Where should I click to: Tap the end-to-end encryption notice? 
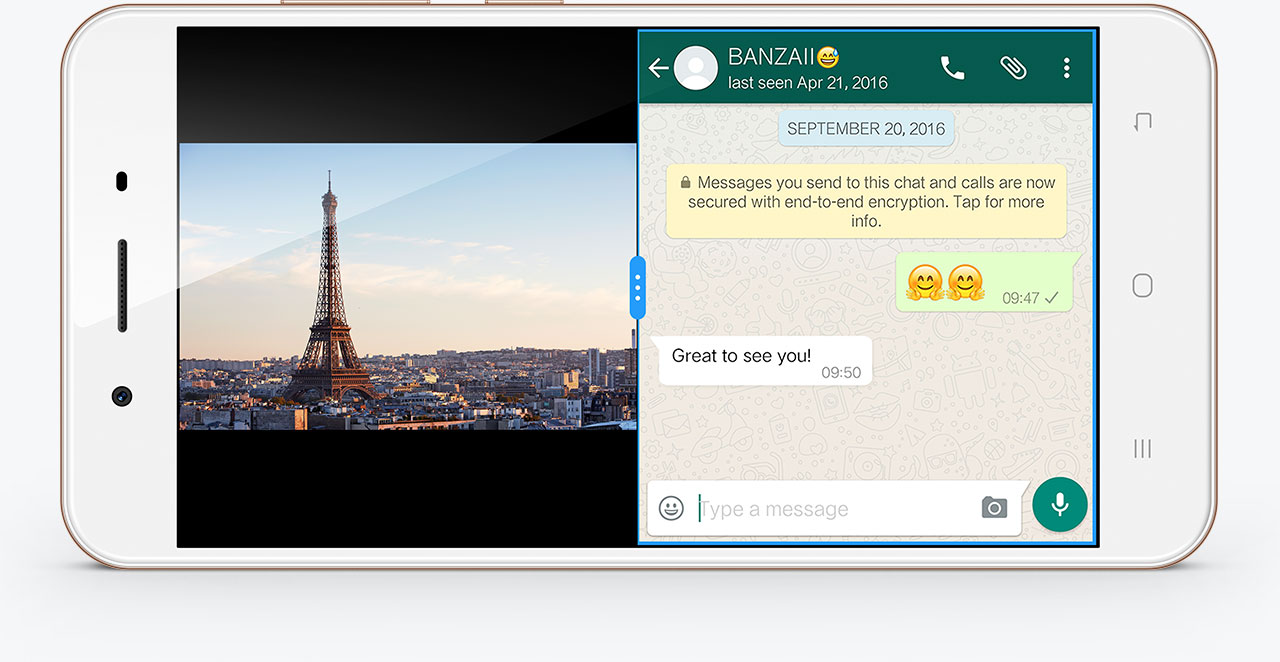click(866, 201)
